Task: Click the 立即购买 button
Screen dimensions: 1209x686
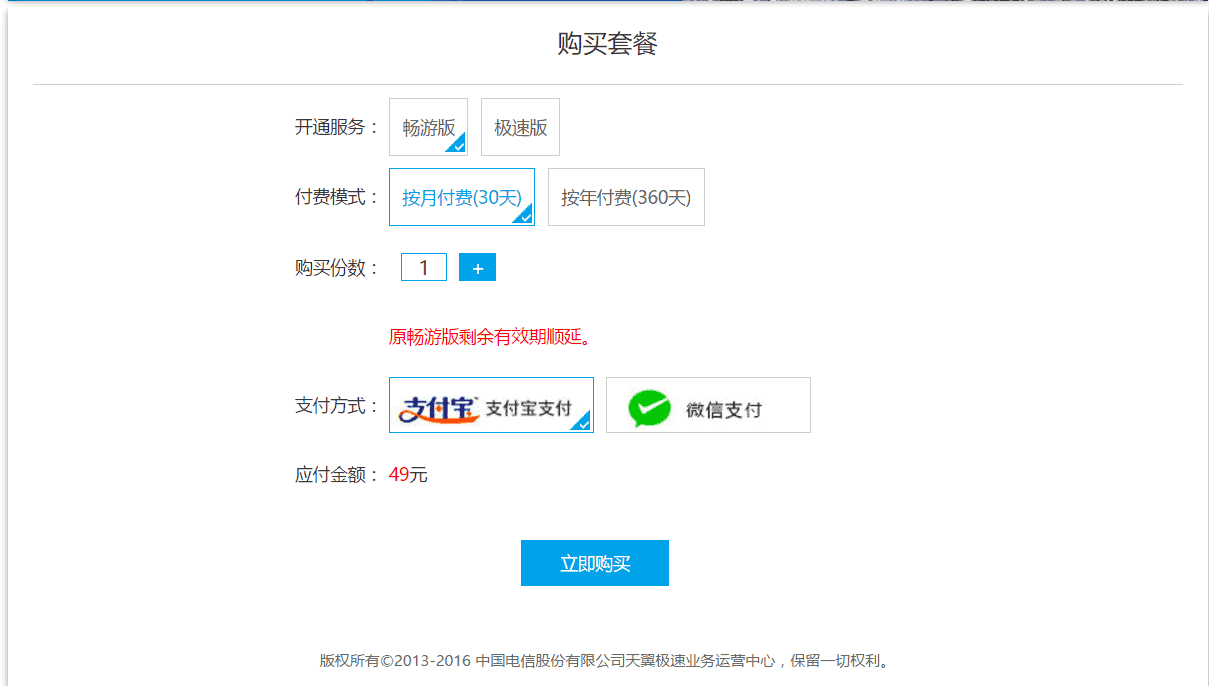Action: point(595,563)
